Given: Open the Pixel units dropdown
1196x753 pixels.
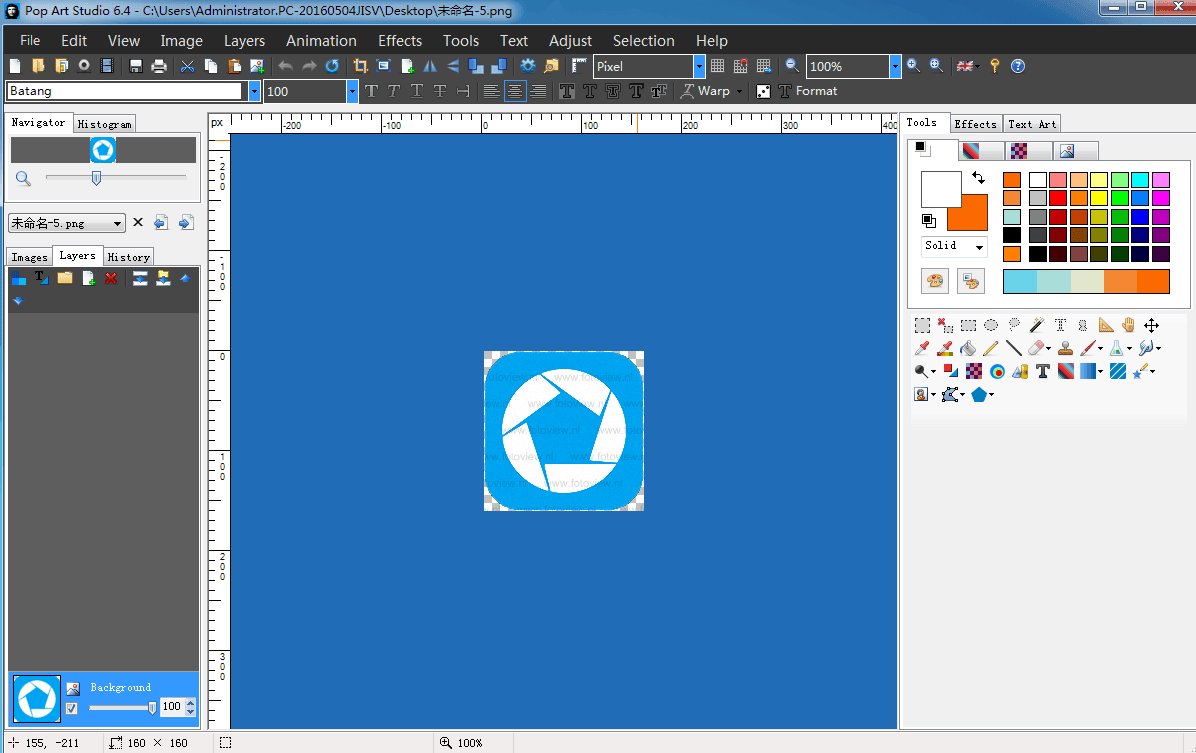Looking at the screenshot, I should coord(699,66).
